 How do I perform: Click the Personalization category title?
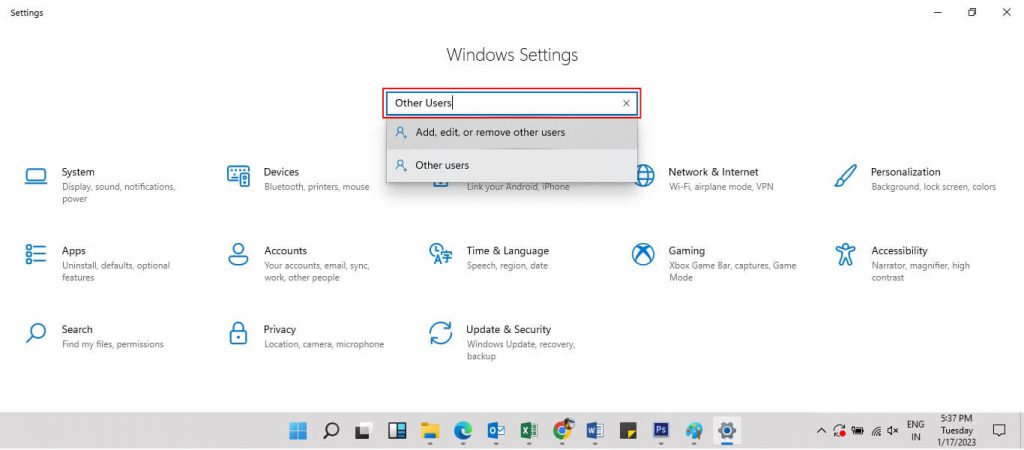point(906,172)
